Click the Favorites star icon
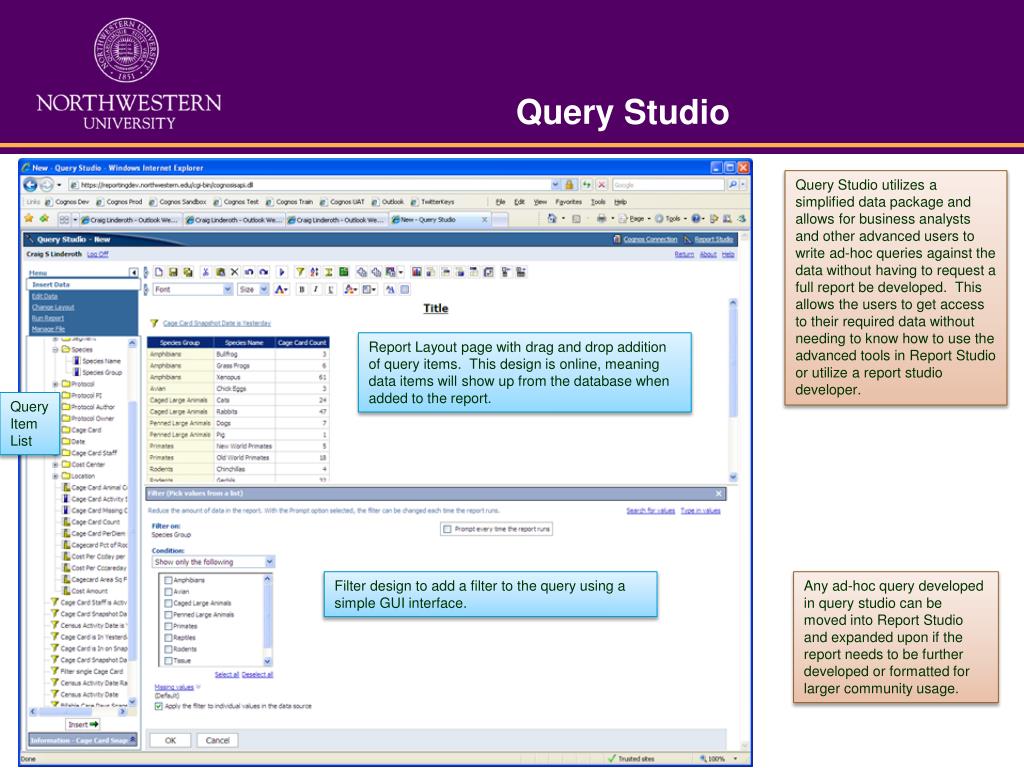The image size is (1024, 768). [x=29, y=219]
